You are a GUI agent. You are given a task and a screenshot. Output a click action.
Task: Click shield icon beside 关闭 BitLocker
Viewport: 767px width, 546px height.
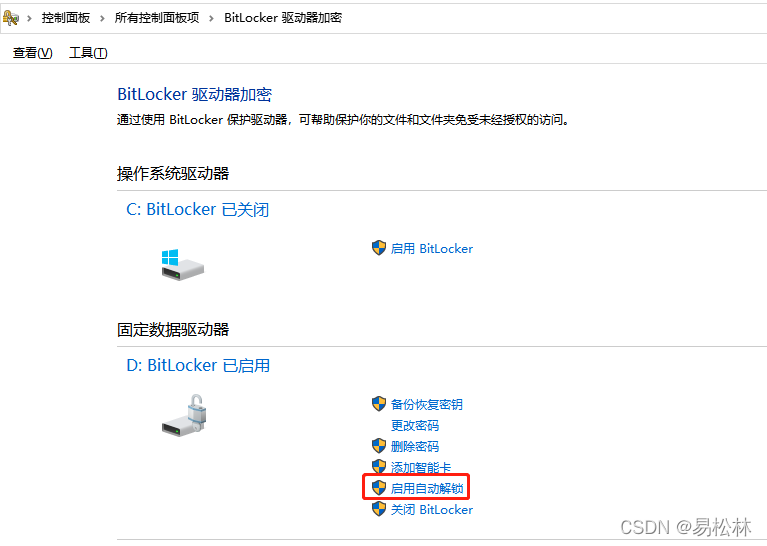(379, 509)
